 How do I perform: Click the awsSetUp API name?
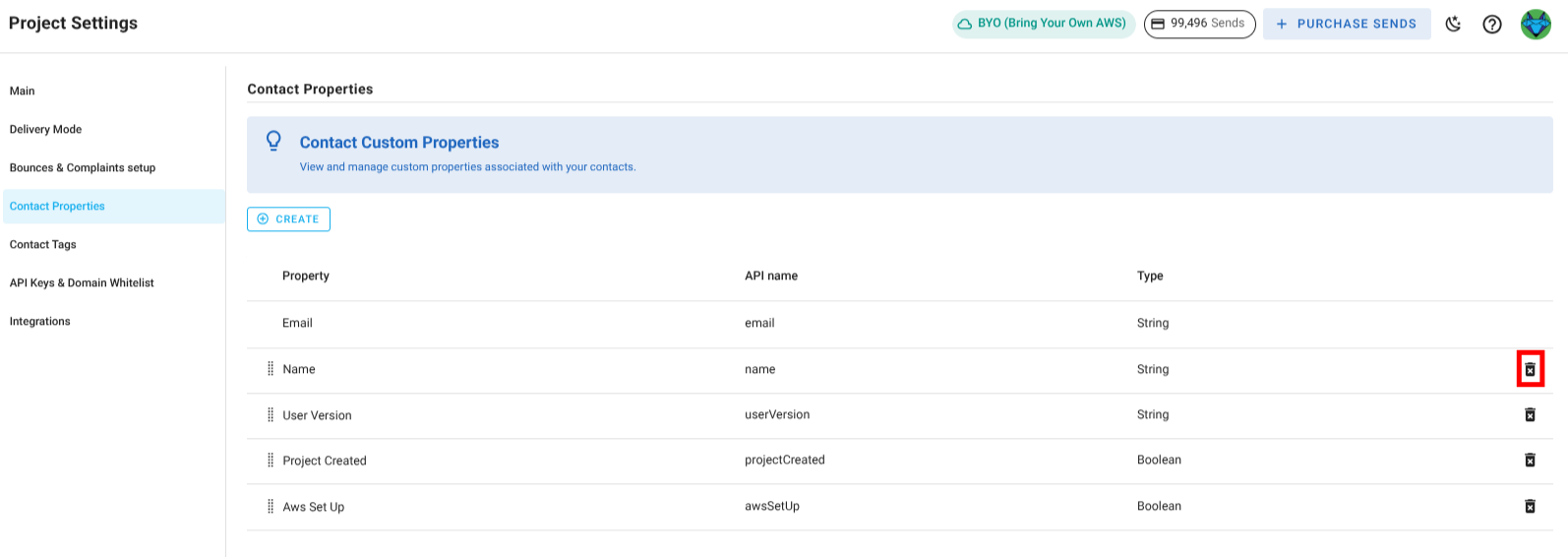(772, 506)
